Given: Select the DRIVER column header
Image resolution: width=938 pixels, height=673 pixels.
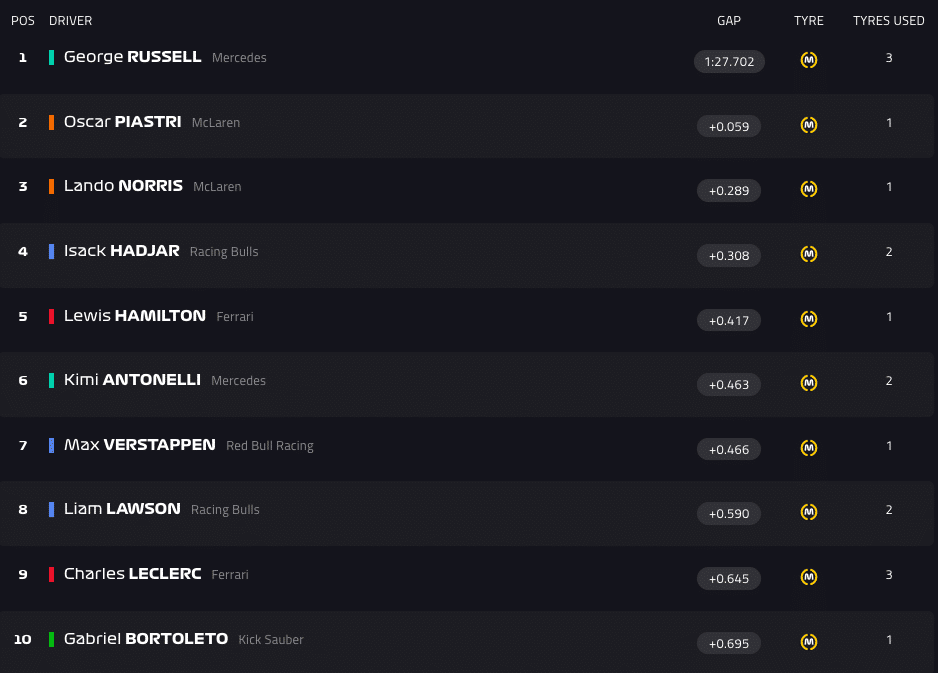Looking at the screenshot, I should pos(70,21).
